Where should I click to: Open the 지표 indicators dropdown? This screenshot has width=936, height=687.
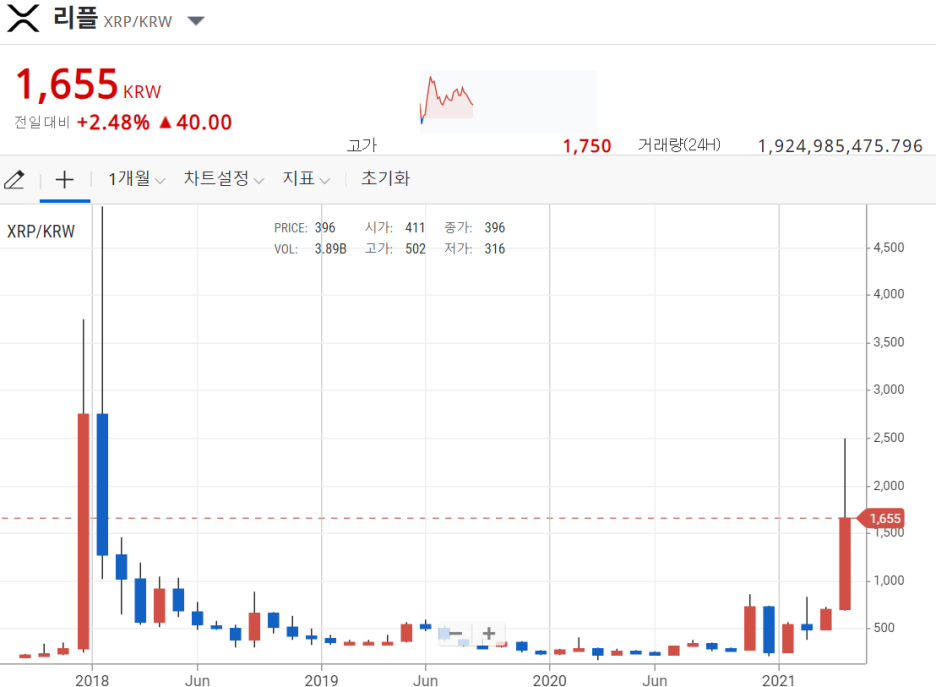pyautogui.click(x=306, y=178)
